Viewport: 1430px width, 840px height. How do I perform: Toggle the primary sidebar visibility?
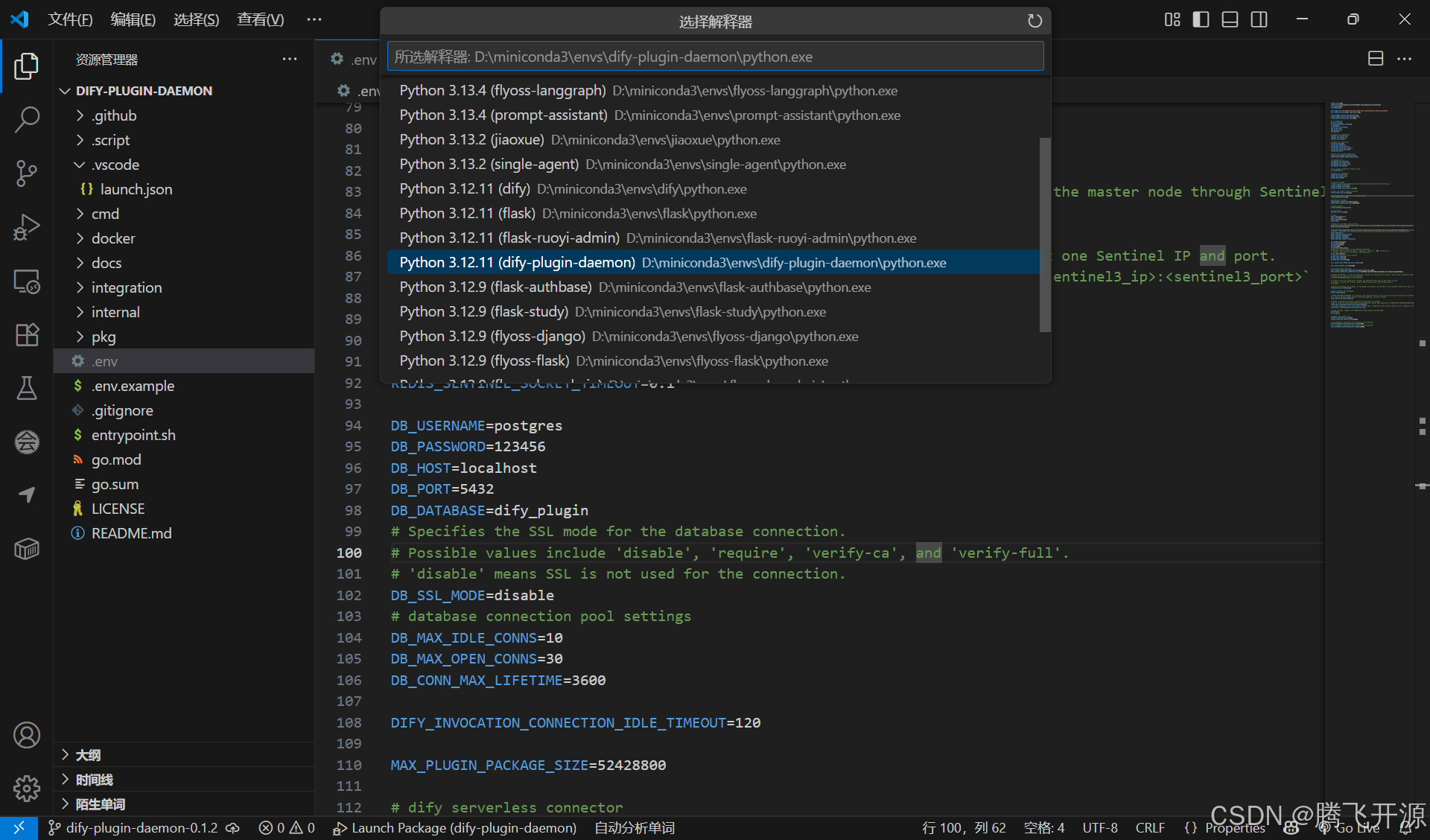[1201, 19]
